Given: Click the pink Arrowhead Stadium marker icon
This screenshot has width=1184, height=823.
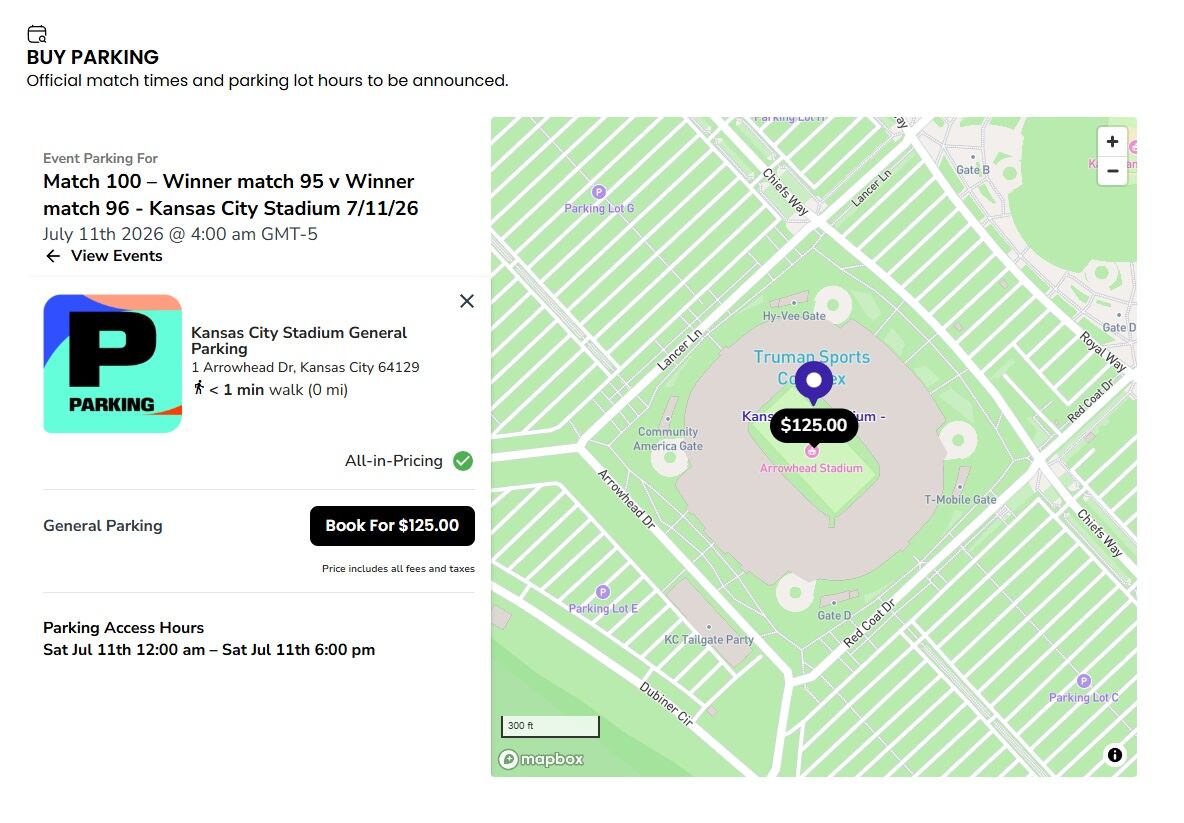Looking at the screenshot, I should point(812,449).
